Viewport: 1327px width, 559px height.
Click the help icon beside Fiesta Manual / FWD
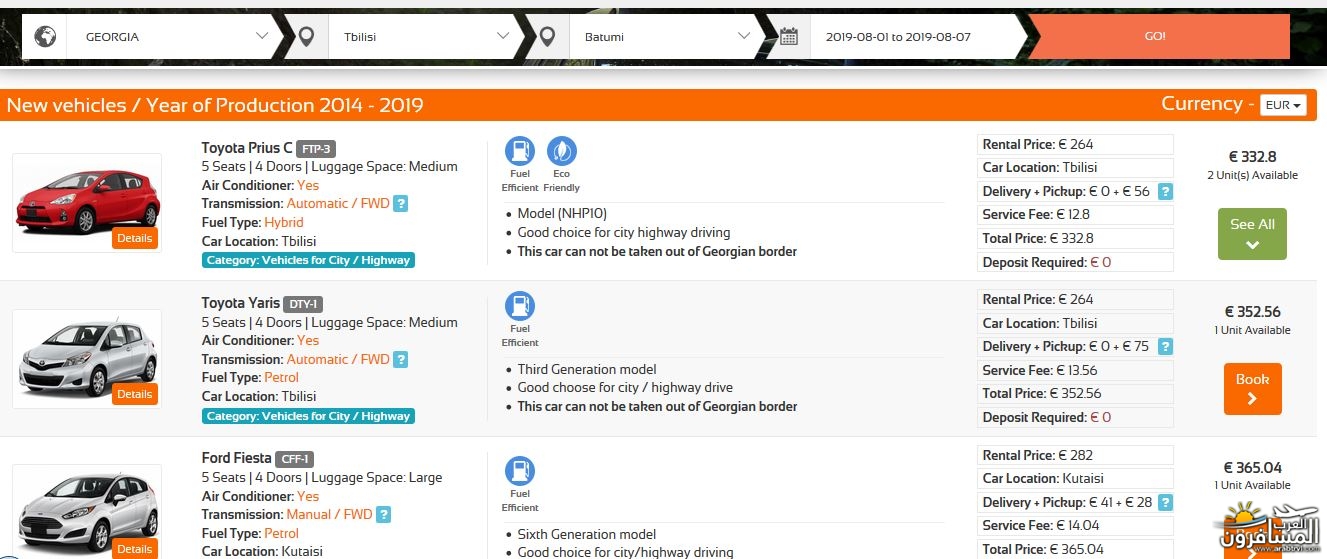(383, 515)
